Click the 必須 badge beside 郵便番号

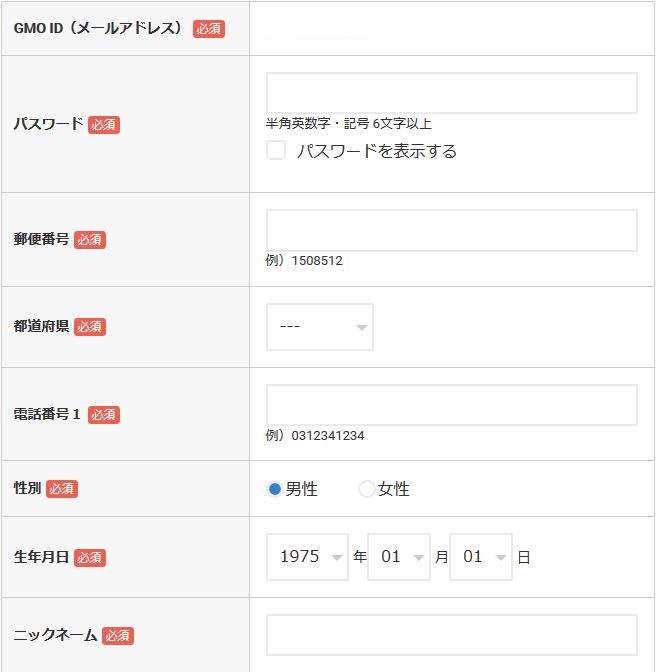(x=90, y=240)
